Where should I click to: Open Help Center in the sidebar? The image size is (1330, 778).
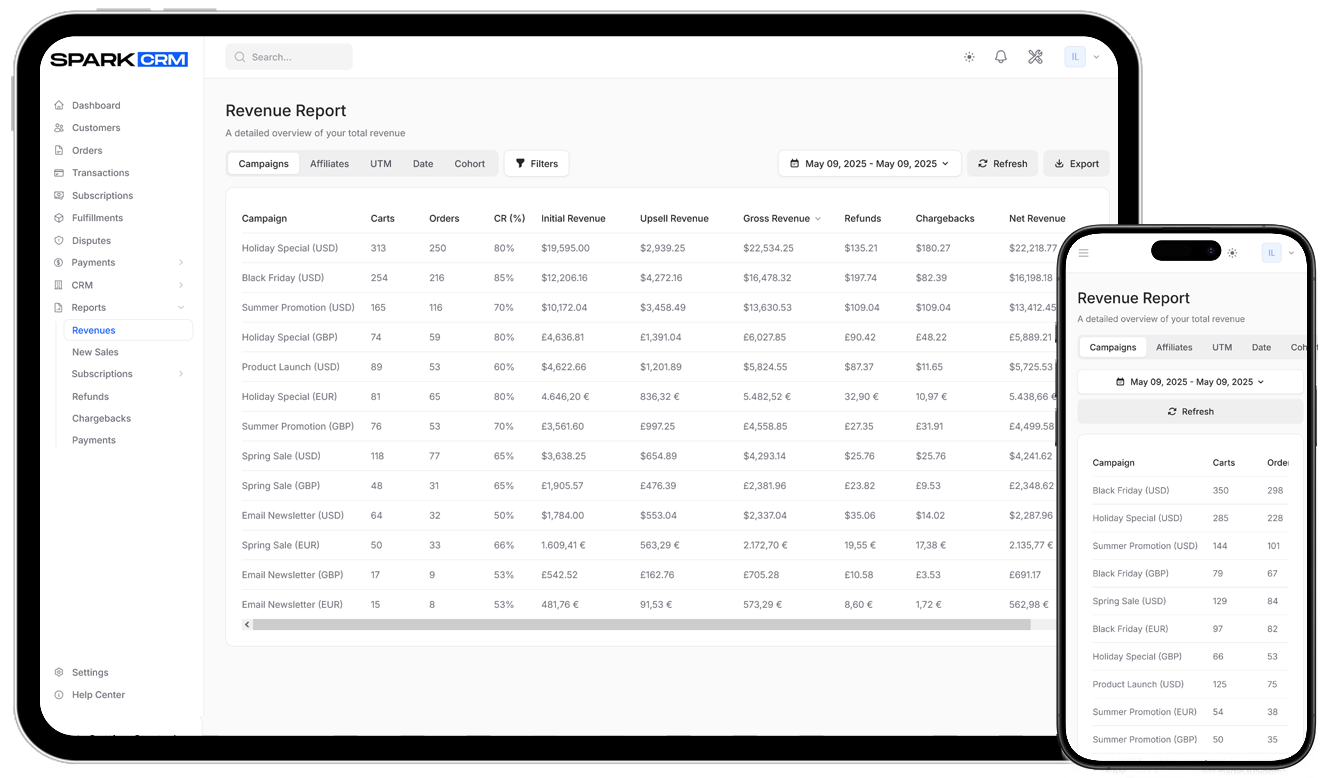(98, 695)
